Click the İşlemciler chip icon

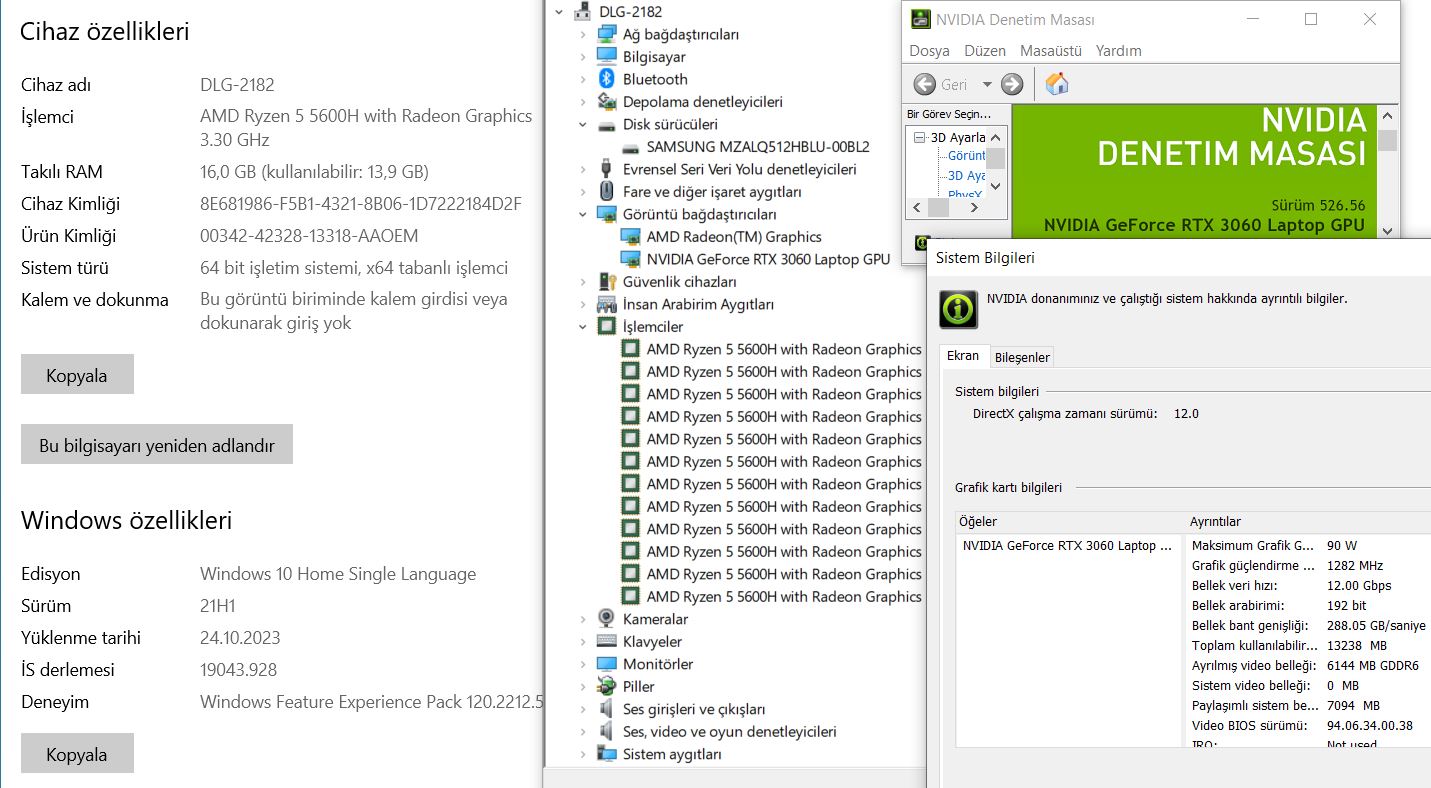pyautogui.click(x=607, y=327)
